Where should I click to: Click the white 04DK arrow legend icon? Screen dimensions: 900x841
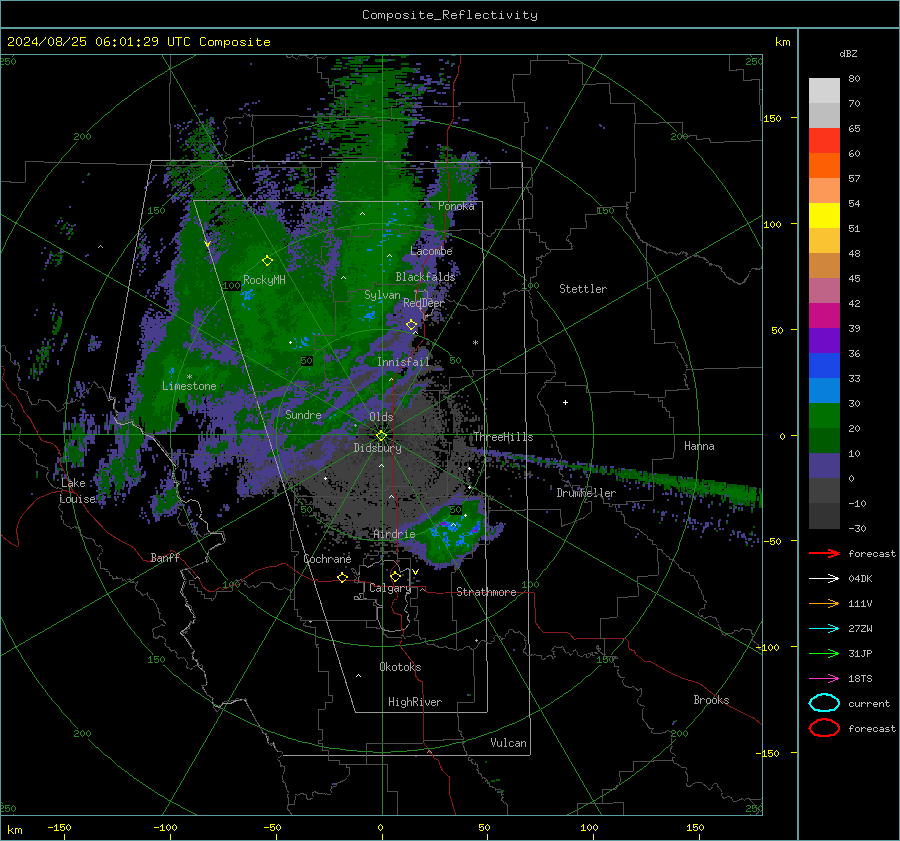(824, 579)
